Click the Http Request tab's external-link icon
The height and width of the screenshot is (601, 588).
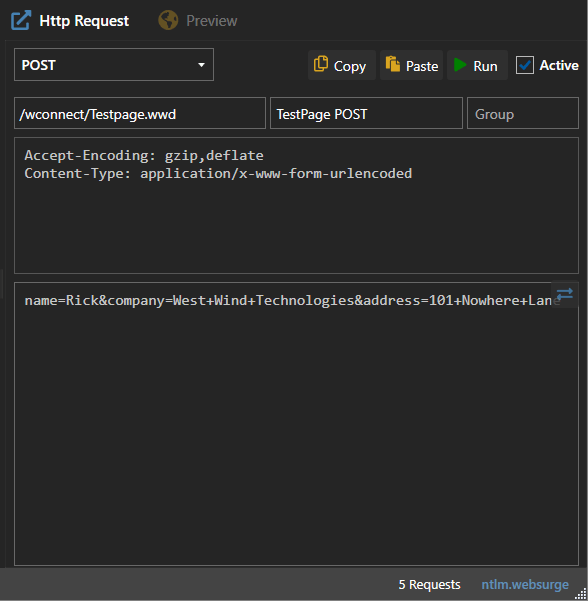pos(21,21)
